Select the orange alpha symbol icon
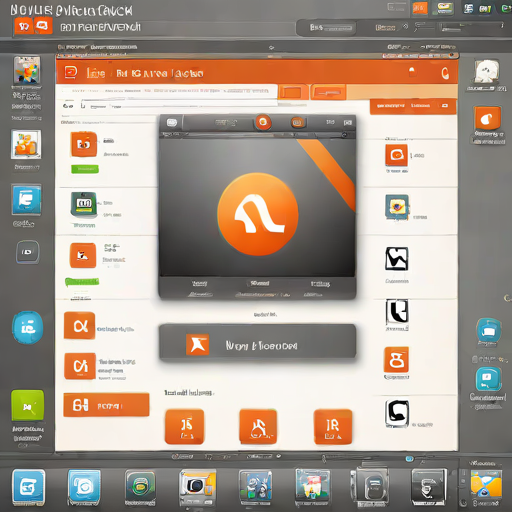Viewport: 512px width, 512px height. 79,325
